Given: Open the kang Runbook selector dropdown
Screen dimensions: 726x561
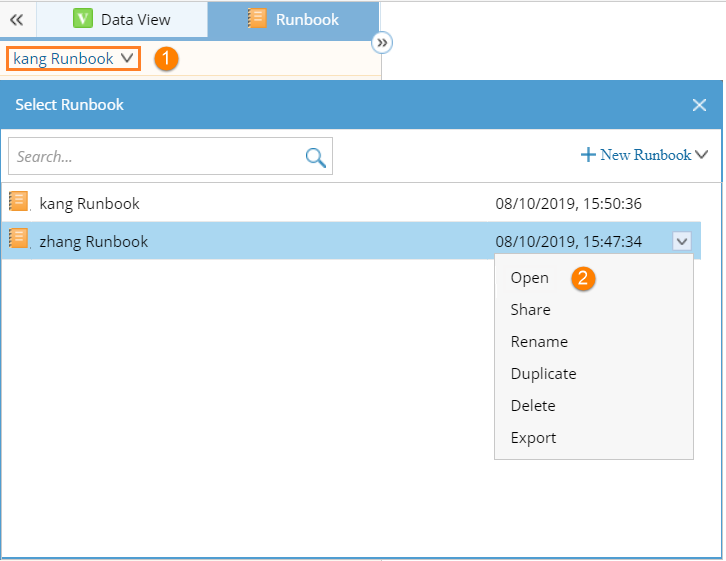Looking at the screenshot, I should 73,59.
